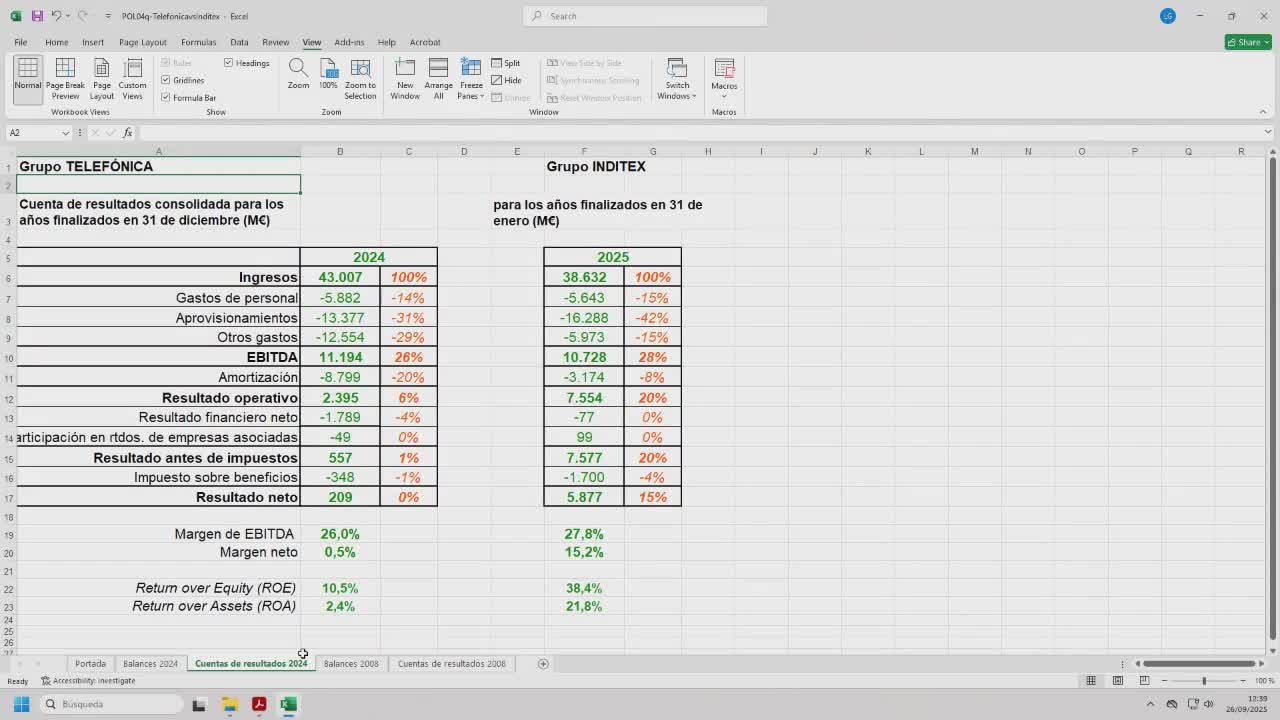Image resolution: width=1280 pixels, height=720 pixels.
Task: Open Task View on taskbar
Action: (x=199, y=704)
